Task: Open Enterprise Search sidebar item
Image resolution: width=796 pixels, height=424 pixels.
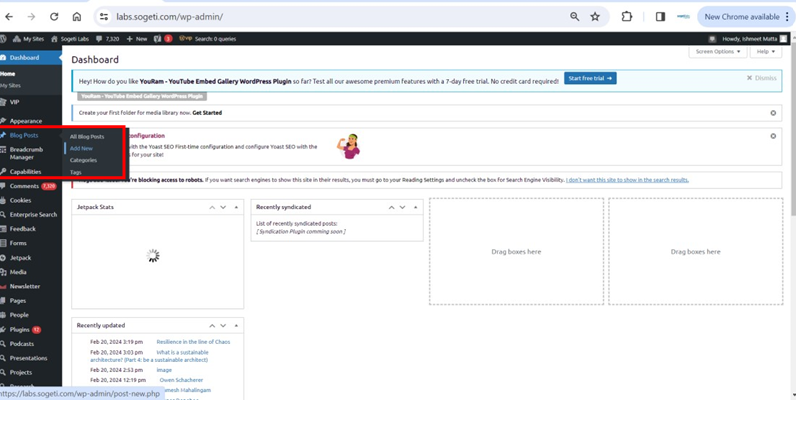Action: pyautogui.click(x=30, y=214)
